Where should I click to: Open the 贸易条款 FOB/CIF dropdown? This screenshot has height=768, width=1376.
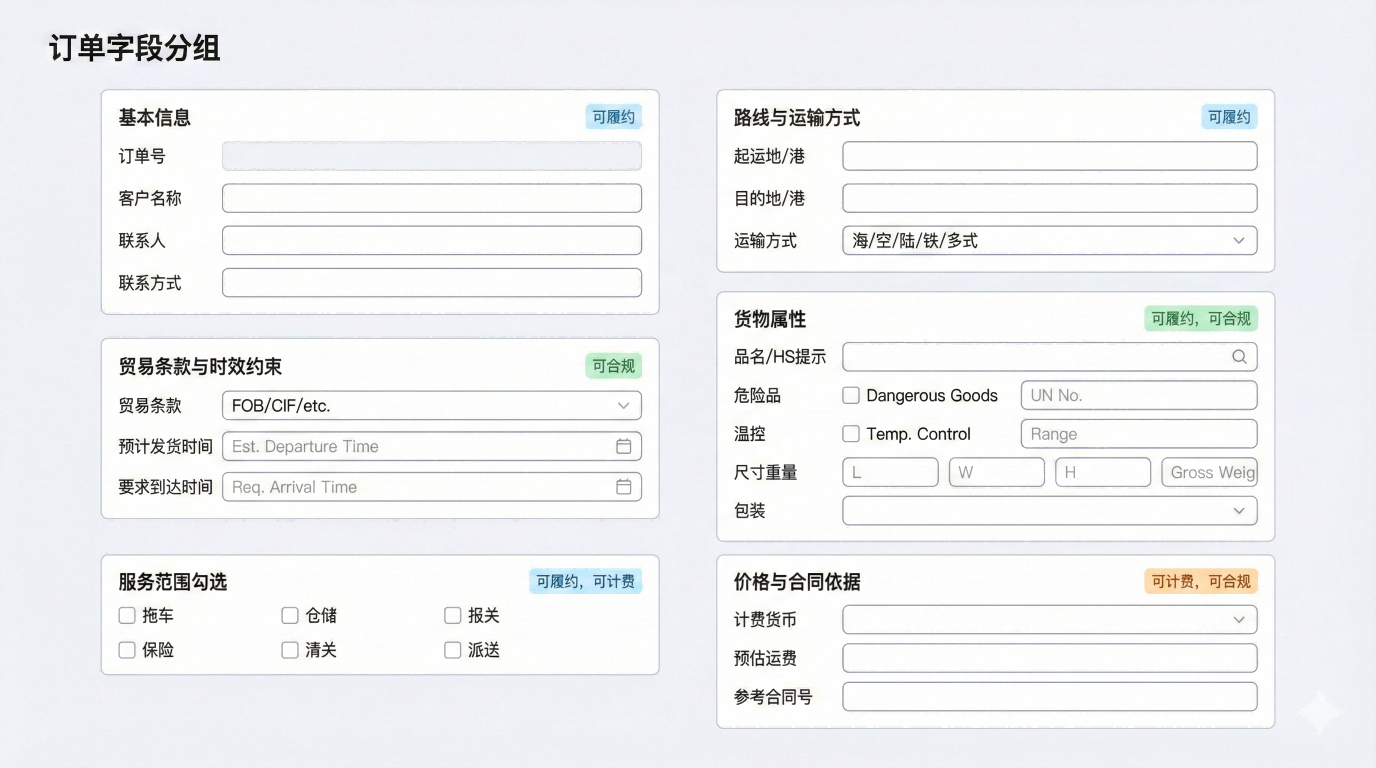[x=431, y=406]
